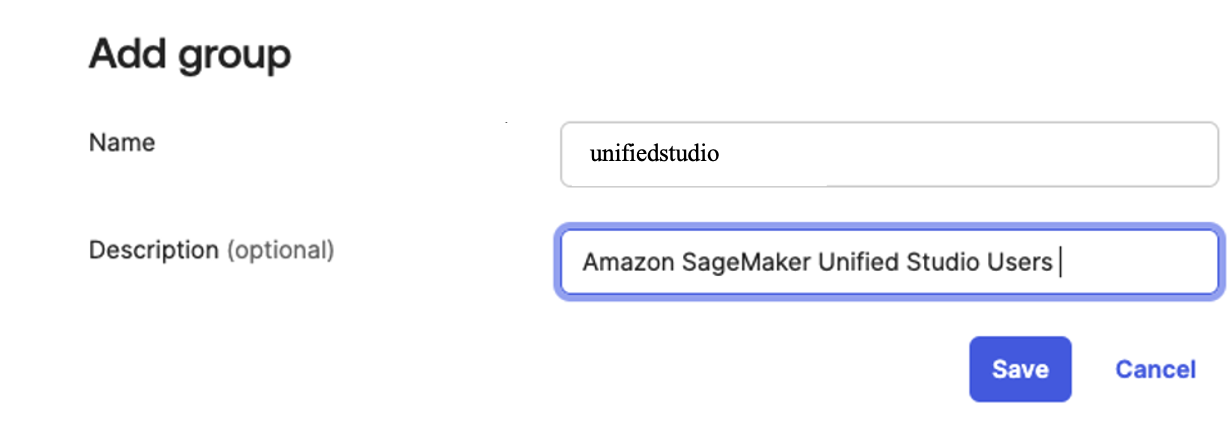This screenshot has height=428, width=1227.
Task: Click the '(optional)' hint text
Action: (280, 249)
